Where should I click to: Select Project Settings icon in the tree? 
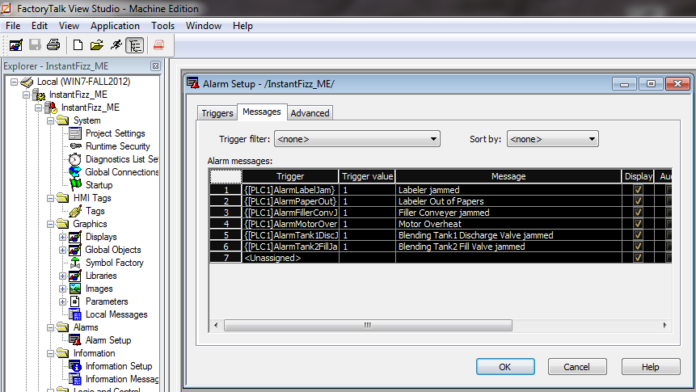(75, 133)
